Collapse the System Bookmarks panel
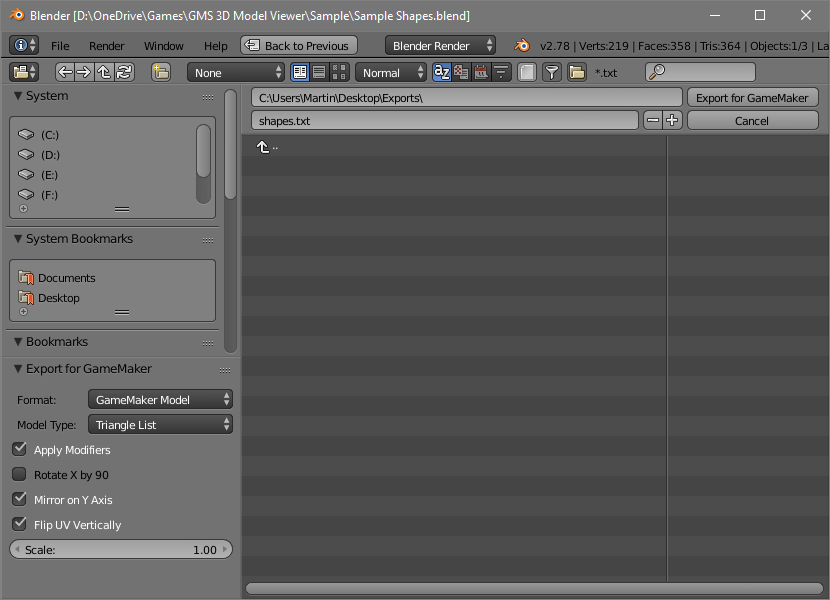The height and width of the screenshot is (600, 830). pyautogui.click(x=18, y=239)
